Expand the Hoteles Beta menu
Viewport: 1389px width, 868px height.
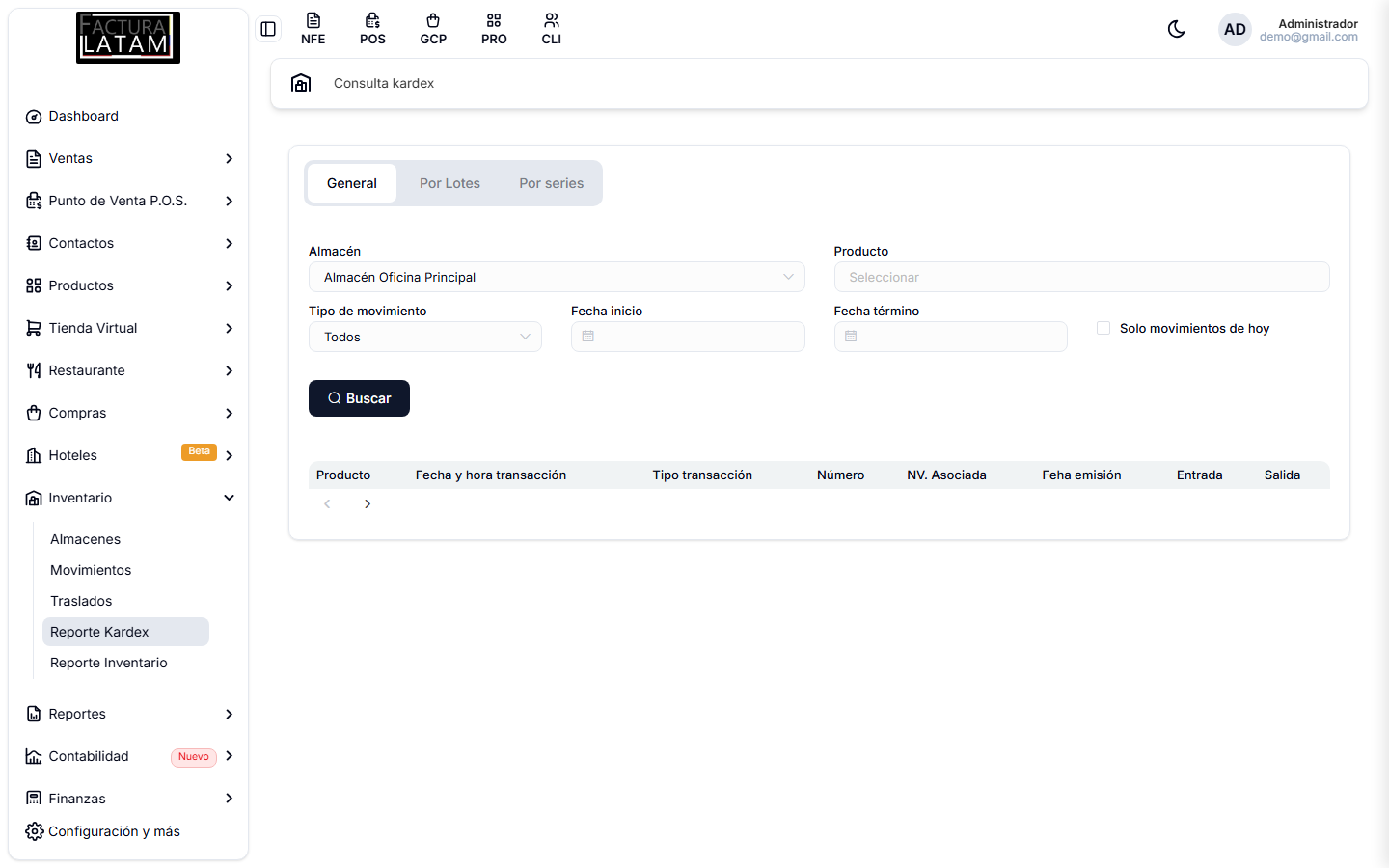128,455
